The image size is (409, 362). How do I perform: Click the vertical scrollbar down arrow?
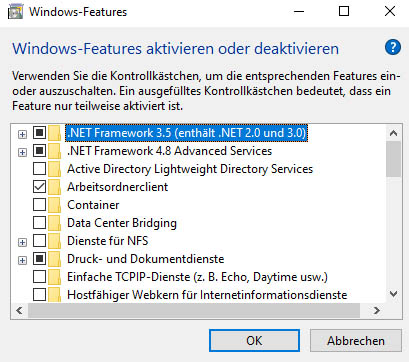click(x=393, y=294)
